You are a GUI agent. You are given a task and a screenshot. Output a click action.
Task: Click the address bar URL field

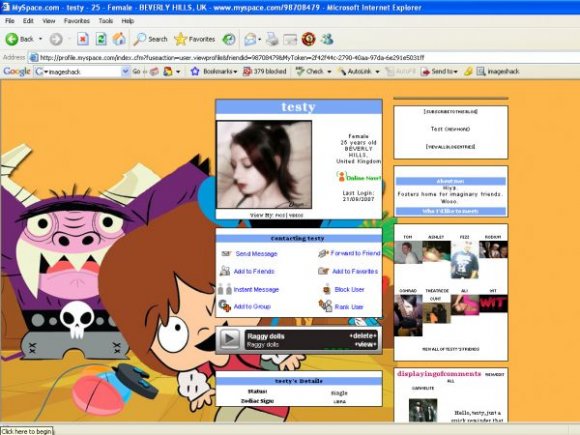[303, 57]
